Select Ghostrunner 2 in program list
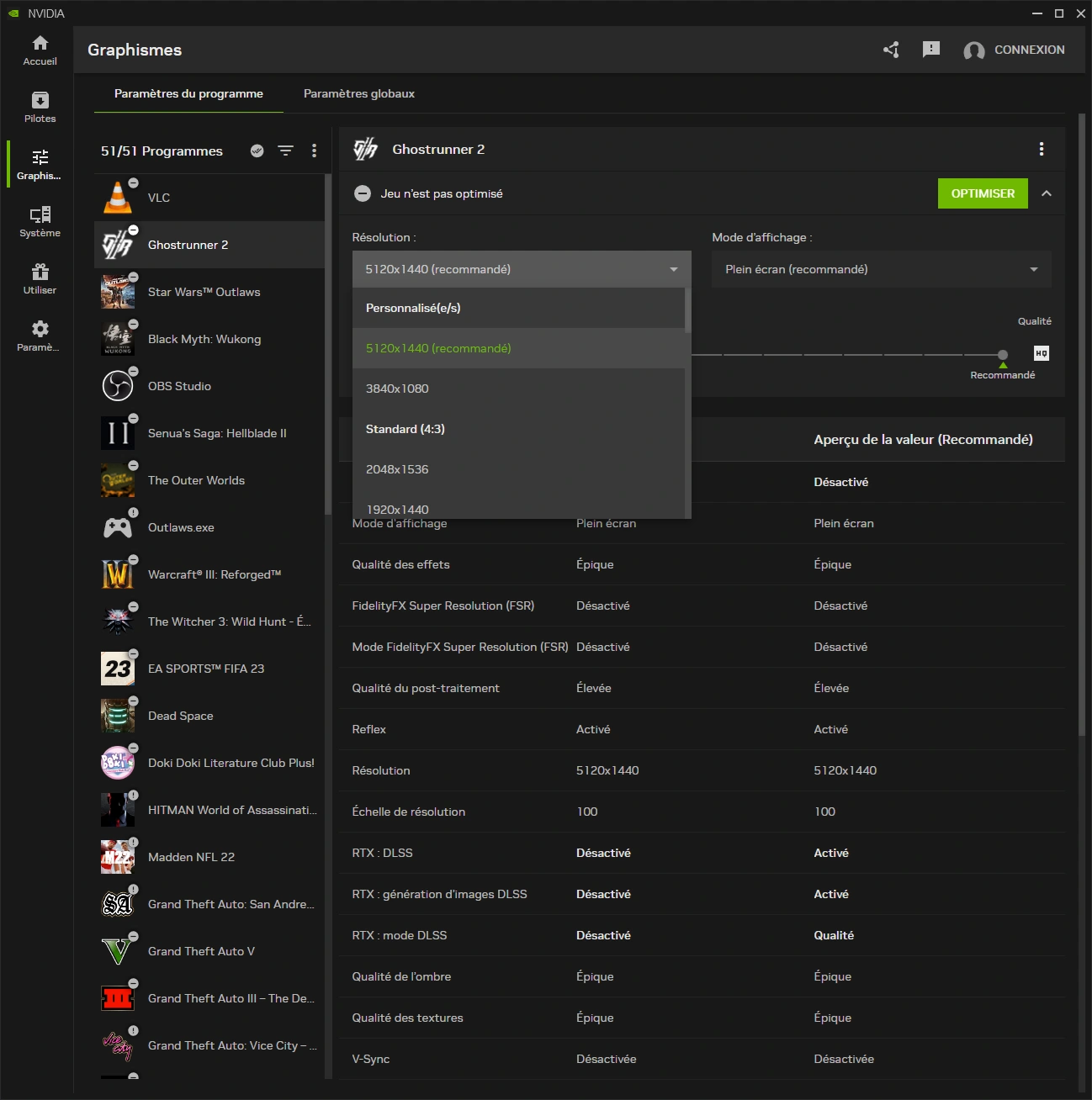The width and height of the screenshot is (1092, 1100). pos(209,245)
